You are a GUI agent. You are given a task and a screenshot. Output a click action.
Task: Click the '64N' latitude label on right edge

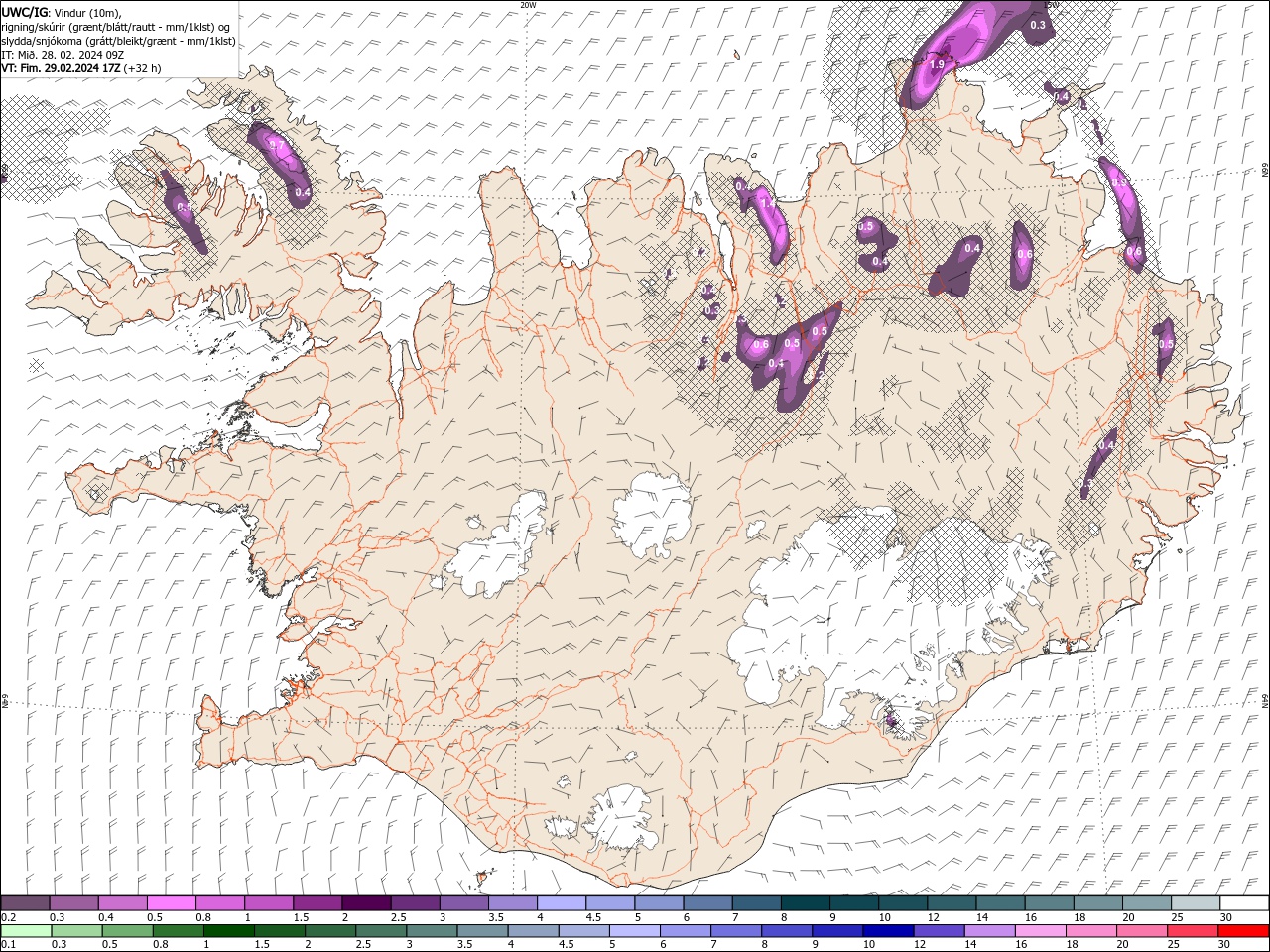pos(1265,700)
